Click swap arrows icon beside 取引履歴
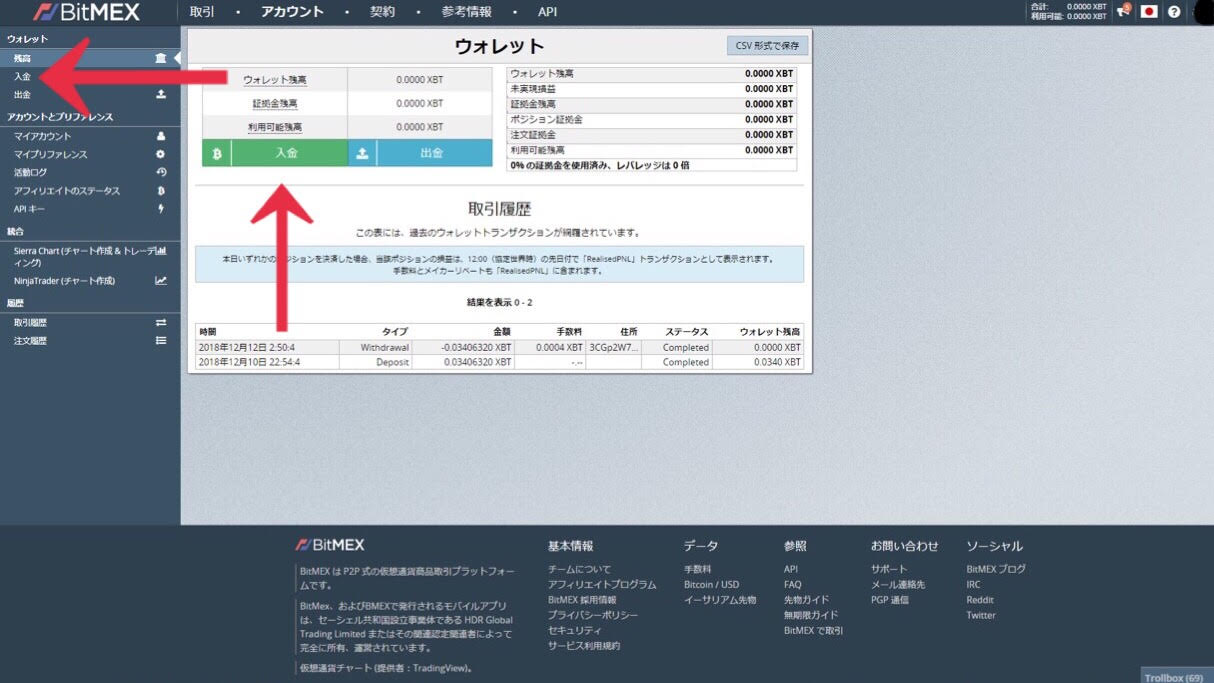 point(161,323)
